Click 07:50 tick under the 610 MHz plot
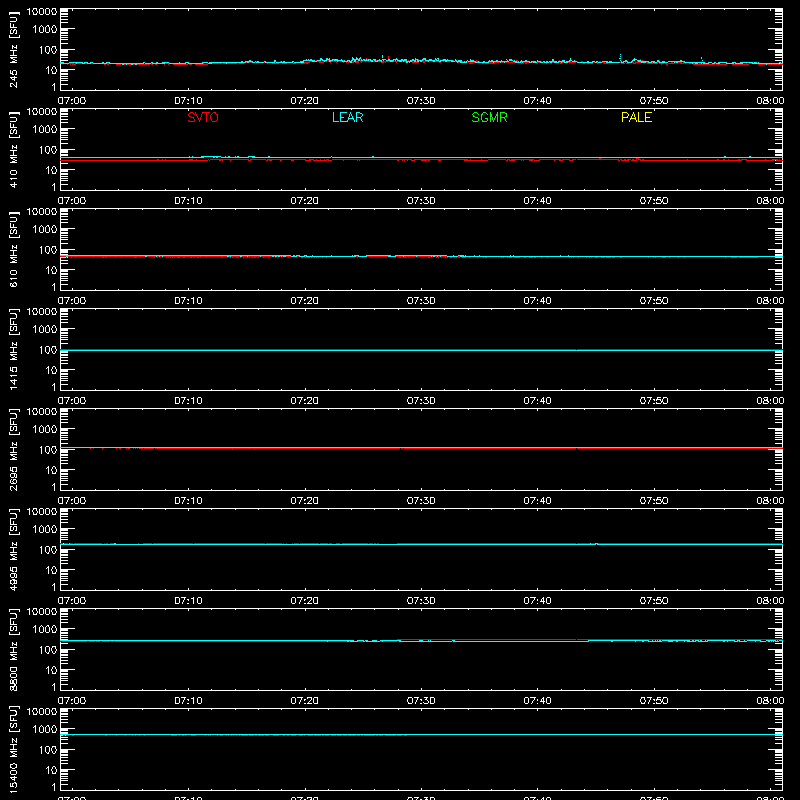Screen dimensions: 800x800 click(x=654, y=301)
